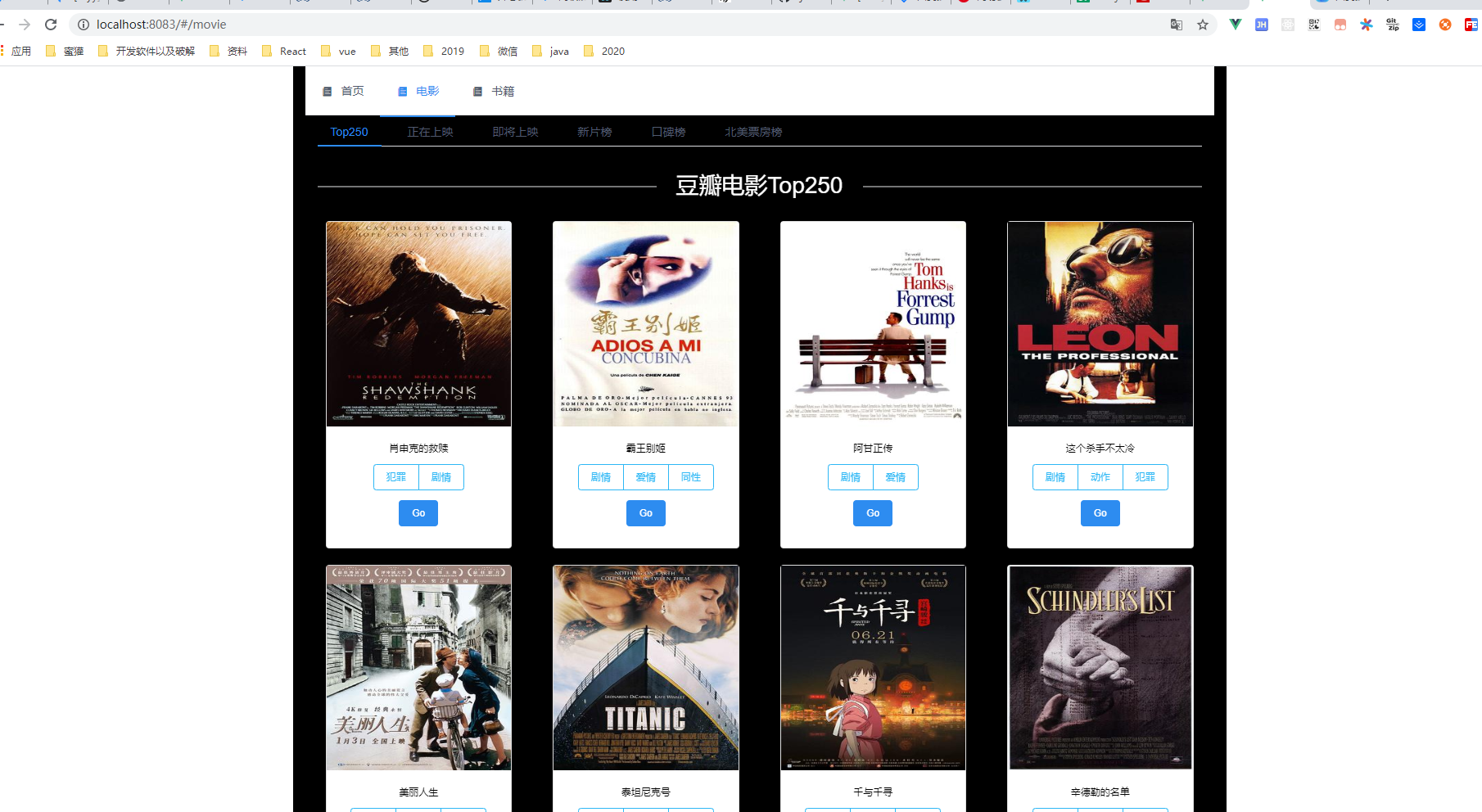
Task: Switch to the Top250 tab
Action: point(349,132)
